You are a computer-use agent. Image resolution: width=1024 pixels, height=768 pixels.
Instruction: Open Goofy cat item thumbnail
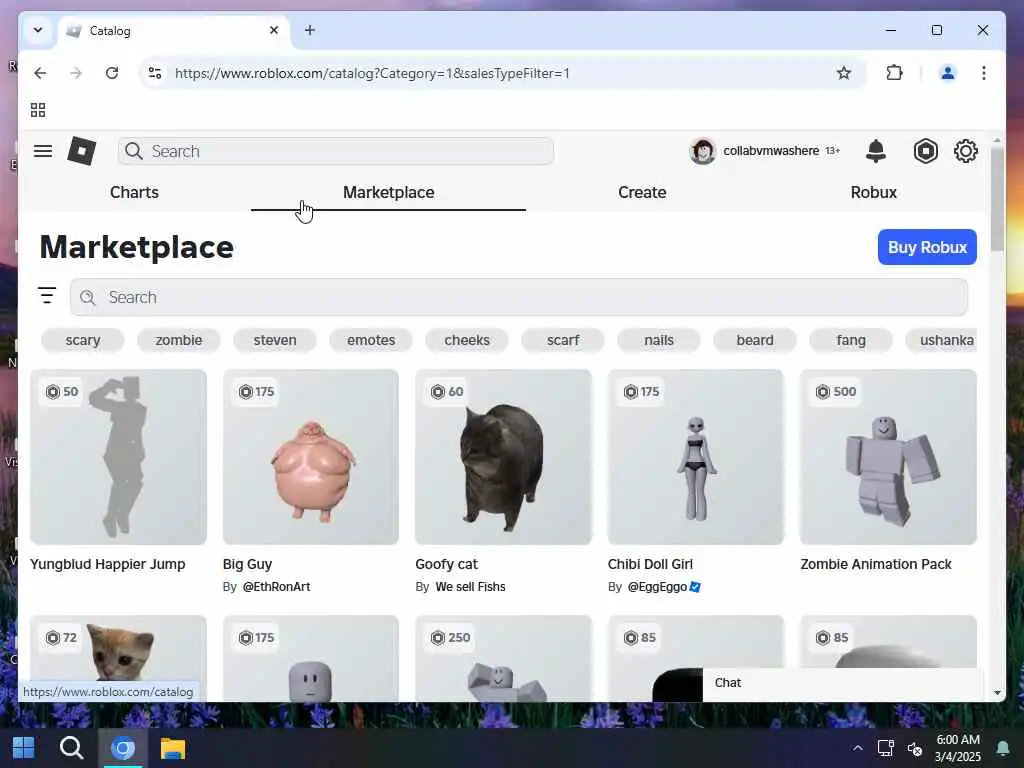[x=503, y=457]
